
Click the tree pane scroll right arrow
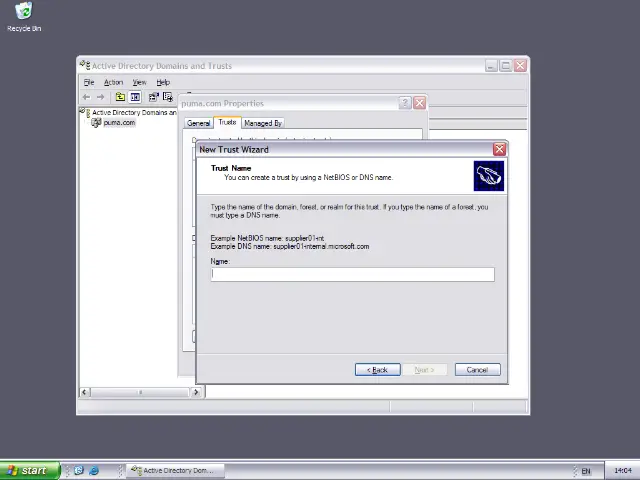(x=196, y=392)
